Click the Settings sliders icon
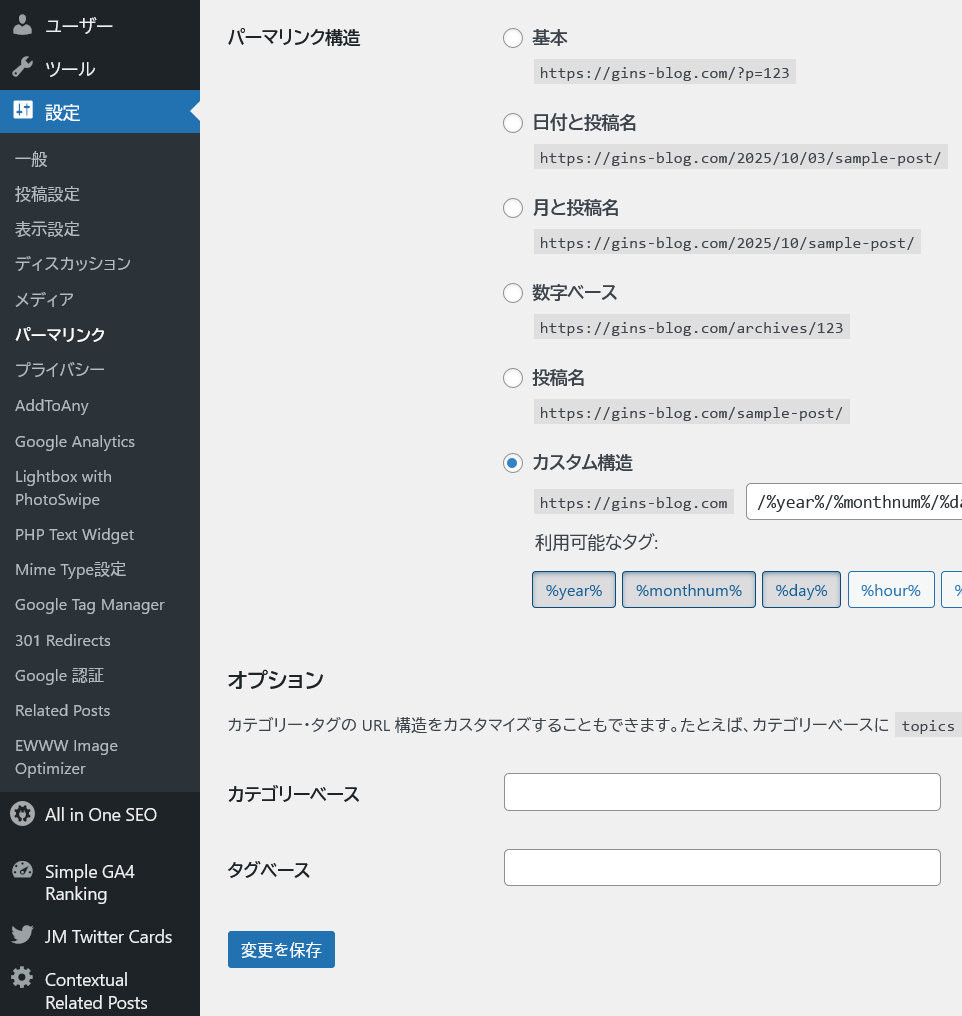 [x=22, y=111]
